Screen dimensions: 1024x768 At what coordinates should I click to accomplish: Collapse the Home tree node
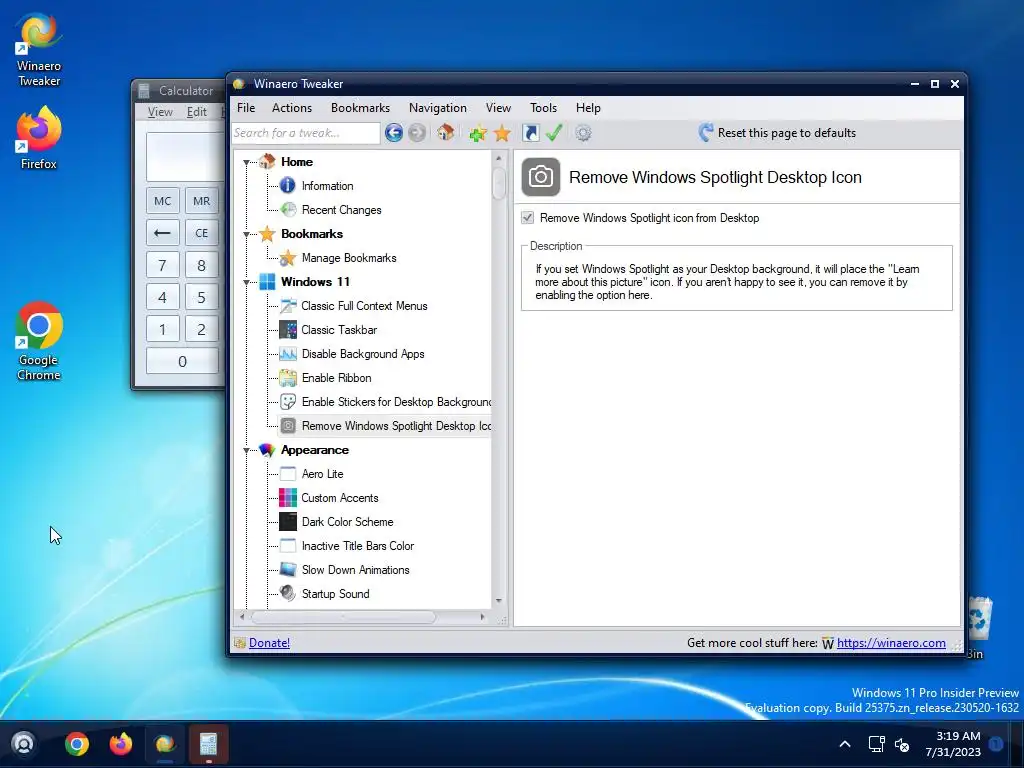tap(247, 163)
